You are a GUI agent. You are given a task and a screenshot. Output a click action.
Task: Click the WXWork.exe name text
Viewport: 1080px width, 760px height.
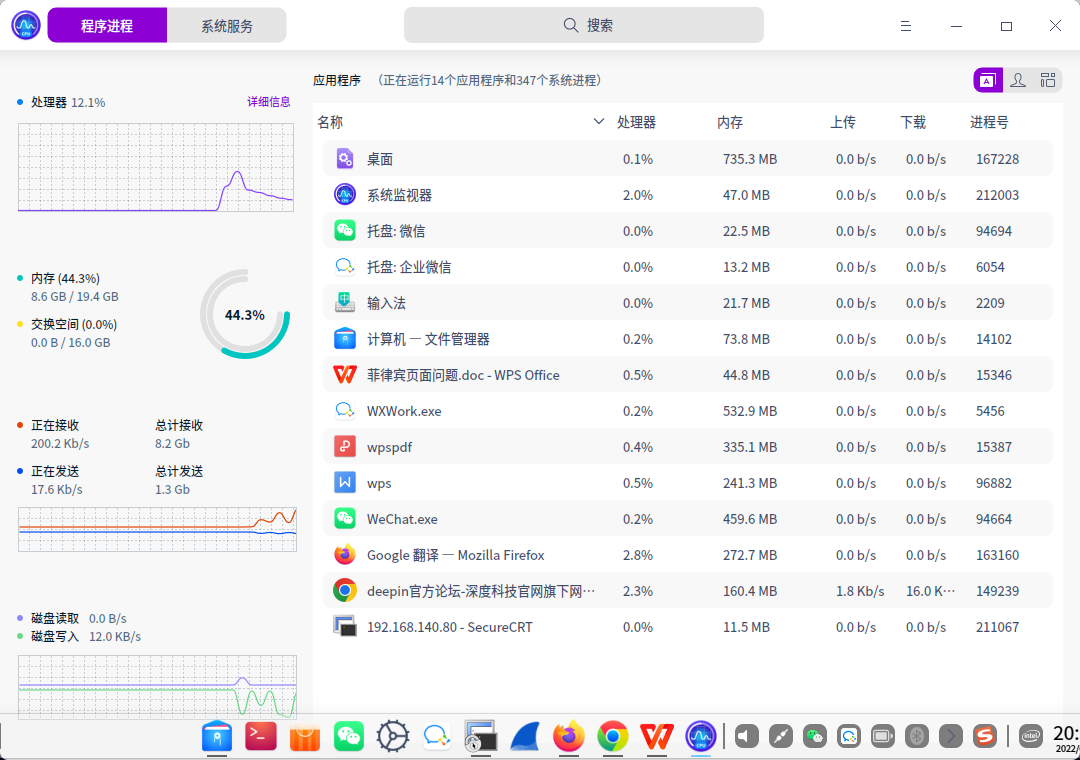pos(404,411)
